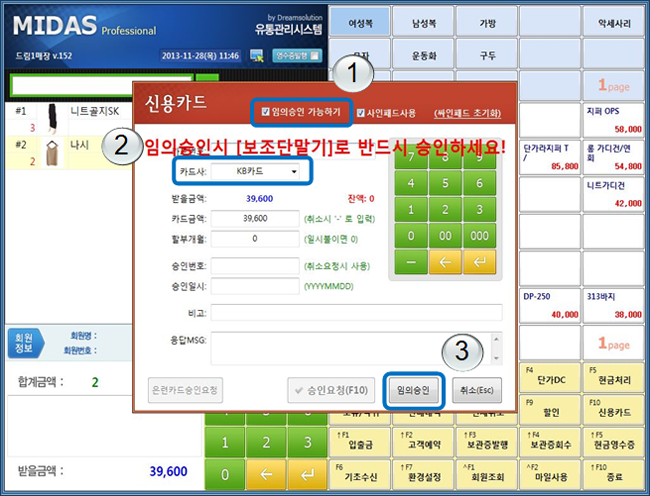Viewport: 650px width, 496px height.
Task: Add 롱 가디건 54,800 product
Action: pos(614,157)
